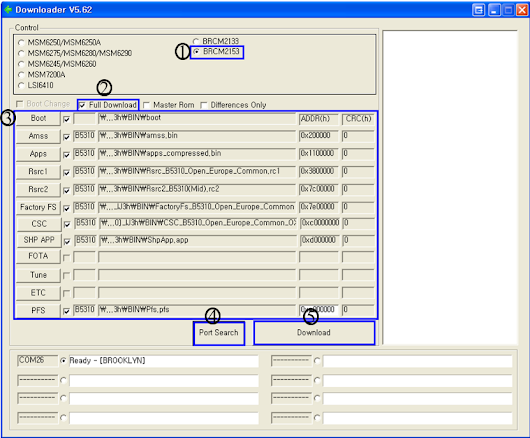Enable the Differences Only checkbox

click(x=203, y=105)
